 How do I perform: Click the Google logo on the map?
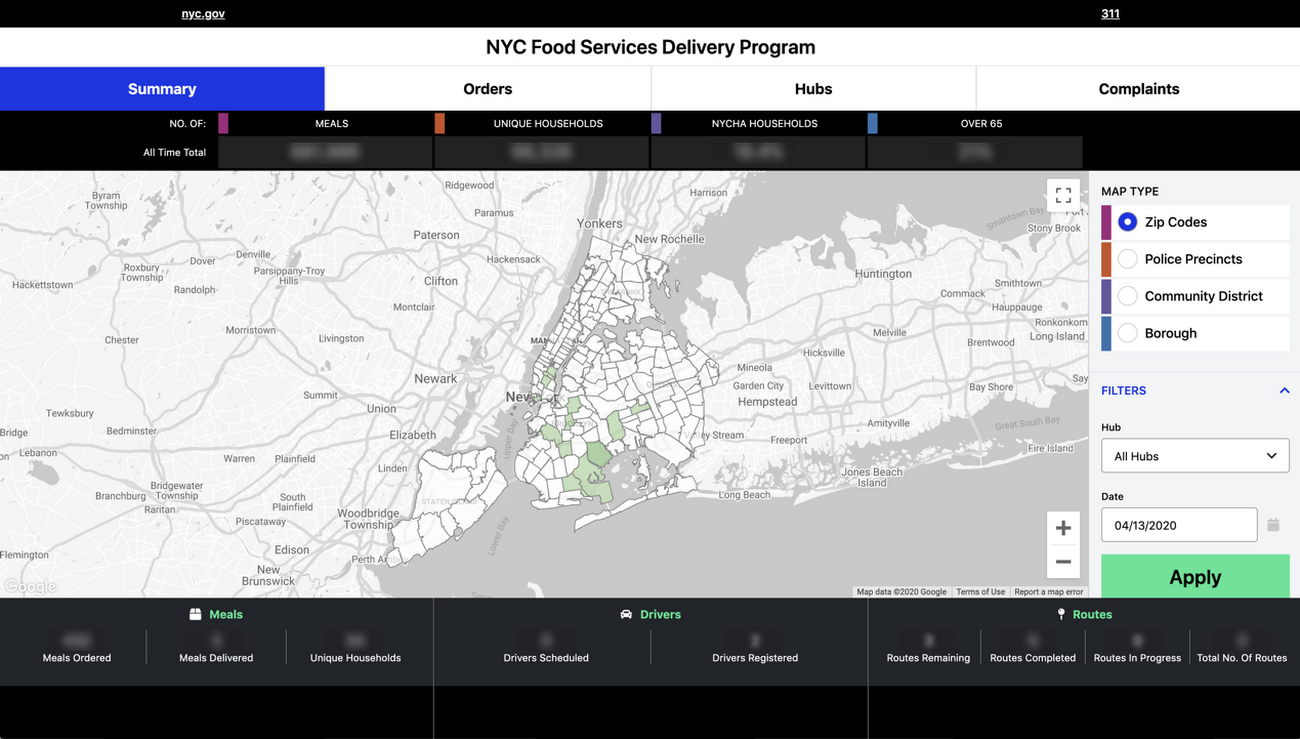coord(30,587)
